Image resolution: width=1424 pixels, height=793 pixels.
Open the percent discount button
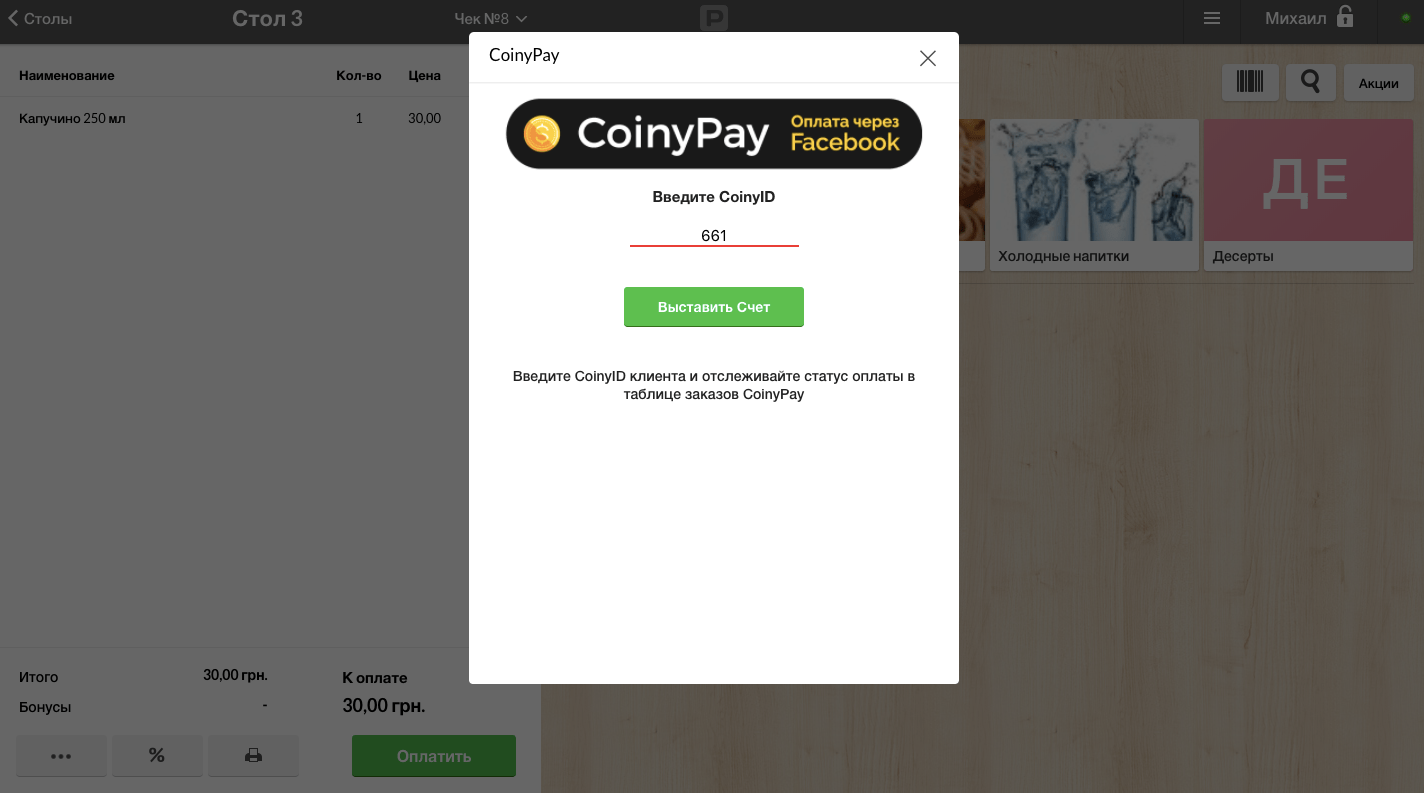pos(157,755)
